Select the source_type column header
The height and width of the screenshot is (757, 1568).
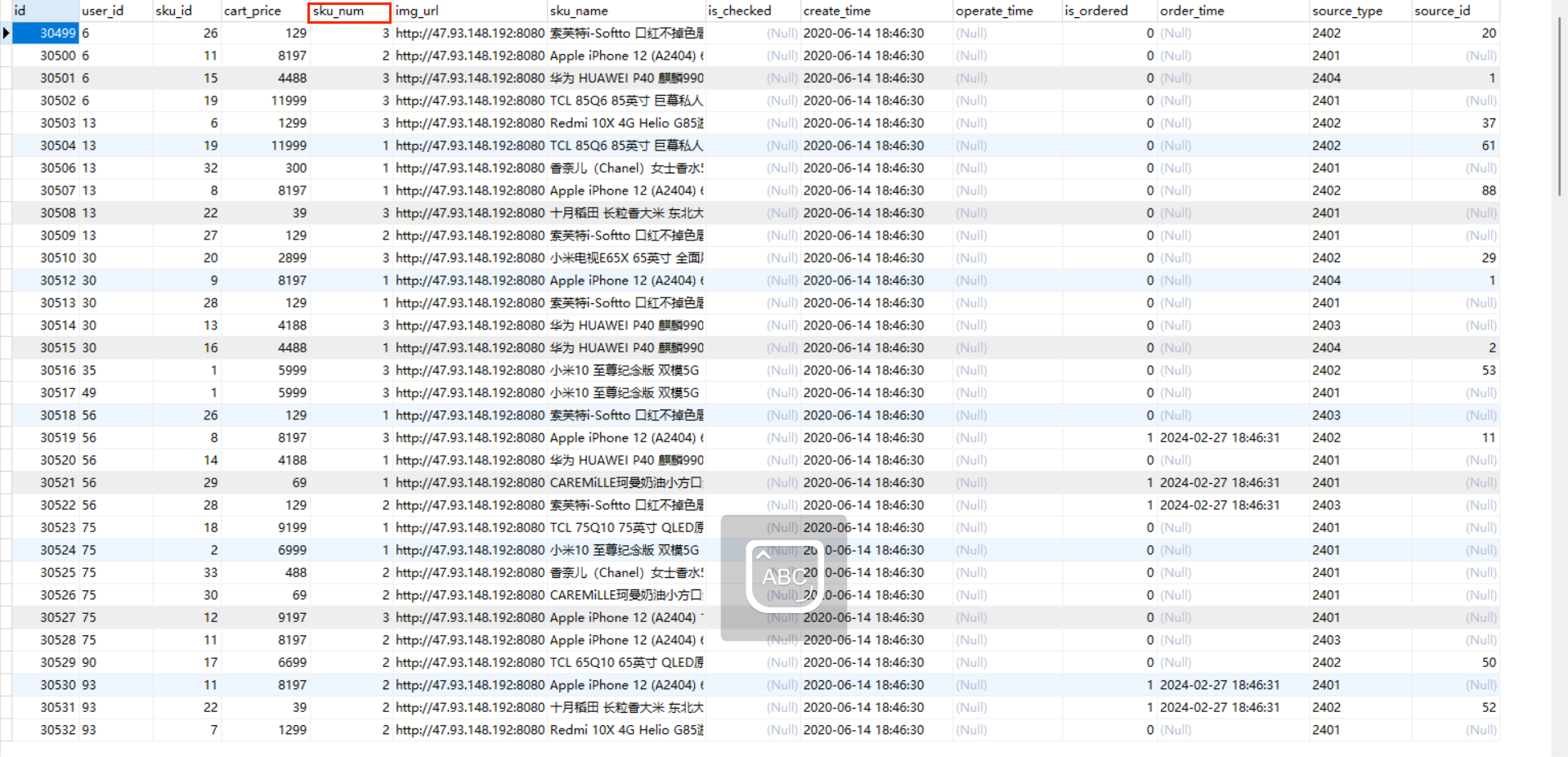click(x=1359, y=11)
